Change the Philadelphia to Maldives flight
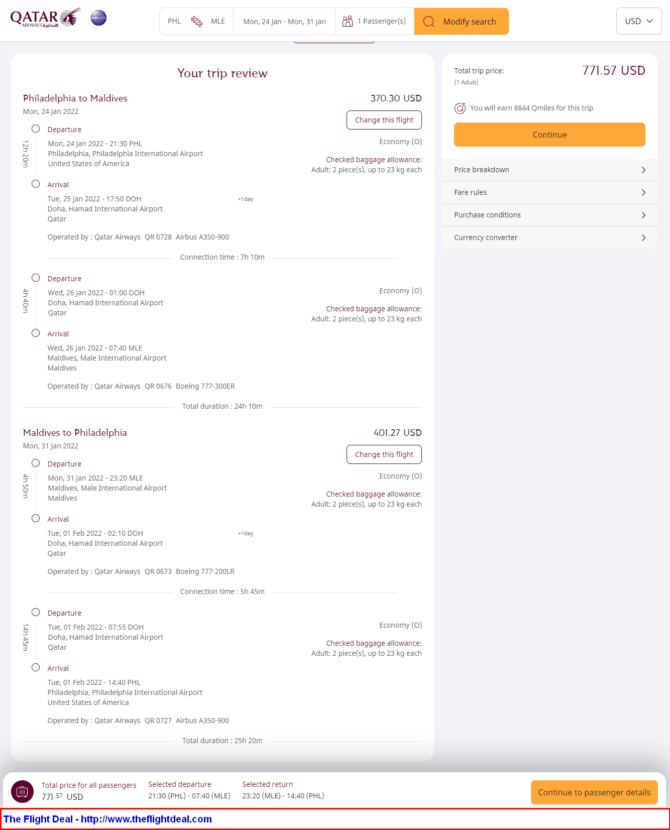 point(384,120)
